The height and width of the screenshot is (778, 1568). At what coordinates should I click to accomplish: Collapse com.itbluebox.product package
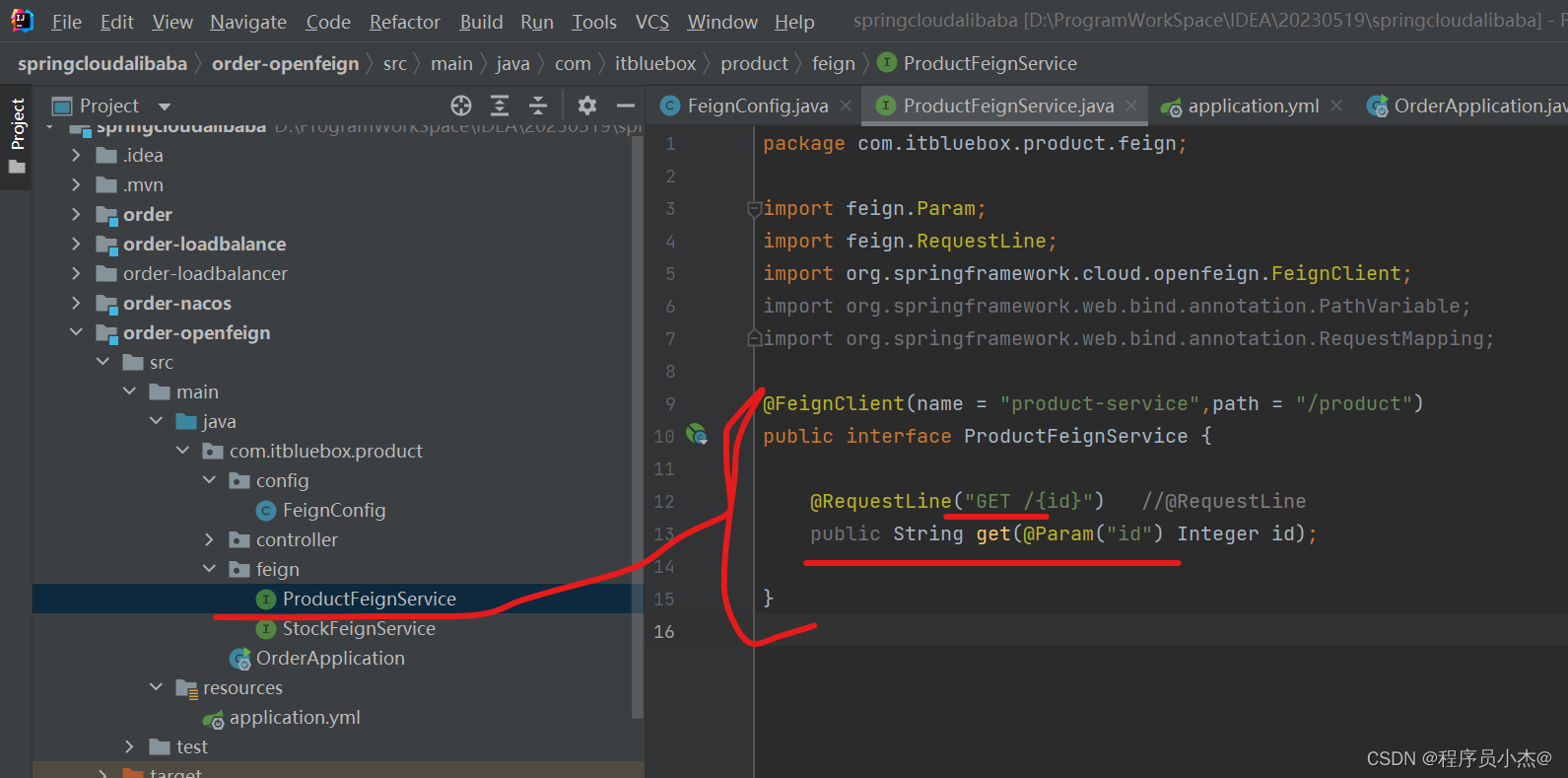tap(182, 451)
